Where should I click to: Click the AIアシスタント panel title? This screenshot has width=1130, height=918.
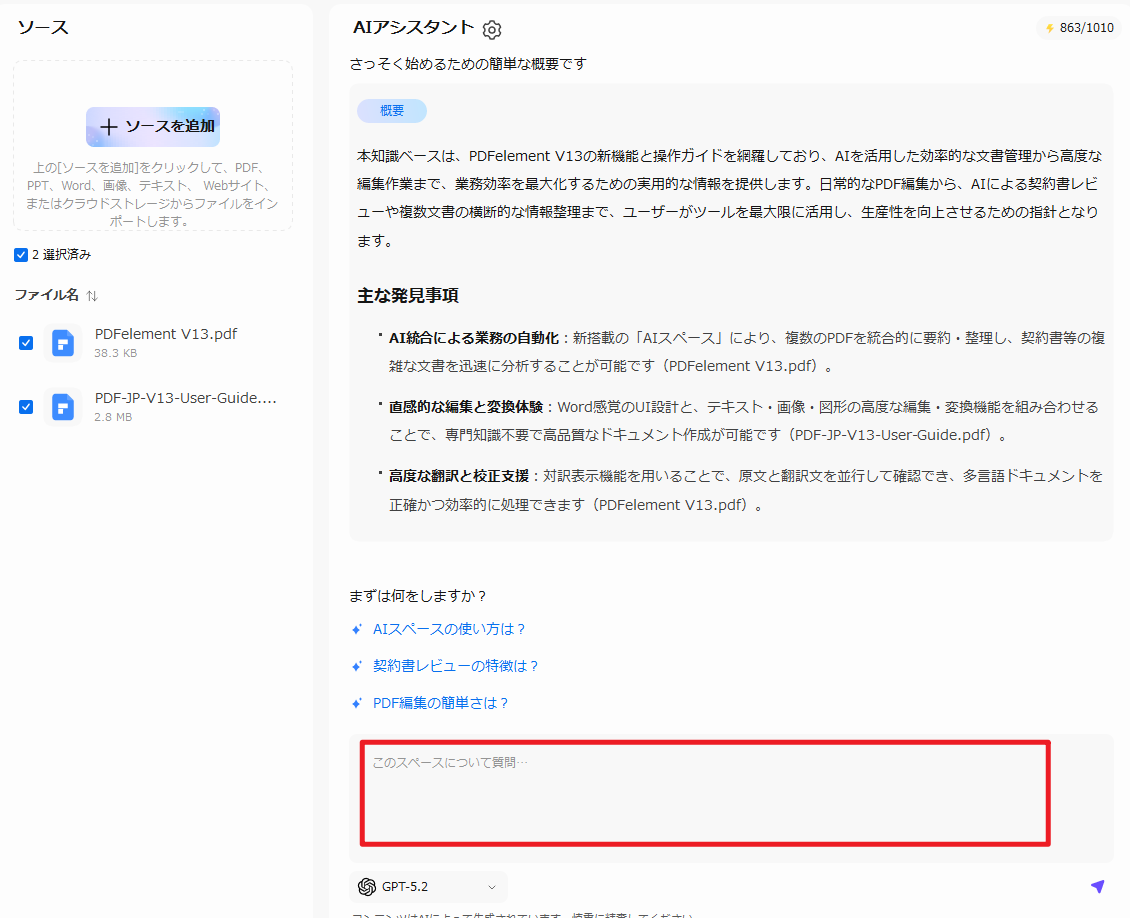(x=414, y=27)
